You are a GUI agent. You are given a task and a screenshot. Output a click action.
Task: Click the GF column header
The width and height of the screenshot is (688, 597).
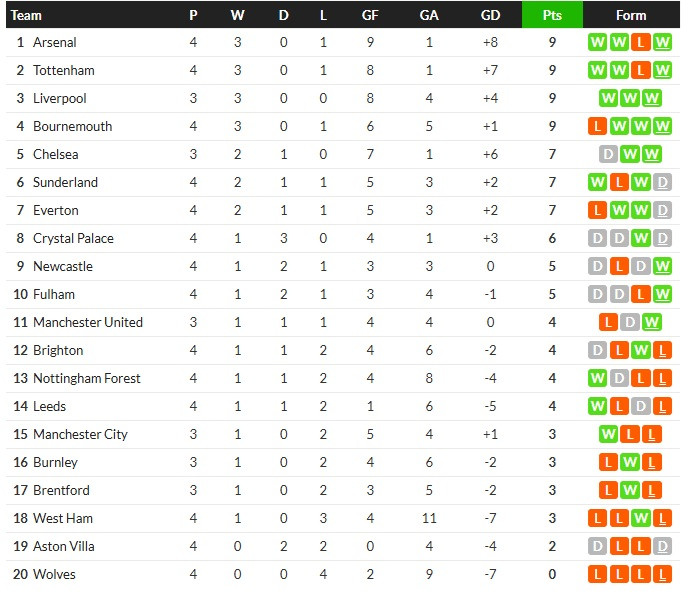(x=370, y=15)
